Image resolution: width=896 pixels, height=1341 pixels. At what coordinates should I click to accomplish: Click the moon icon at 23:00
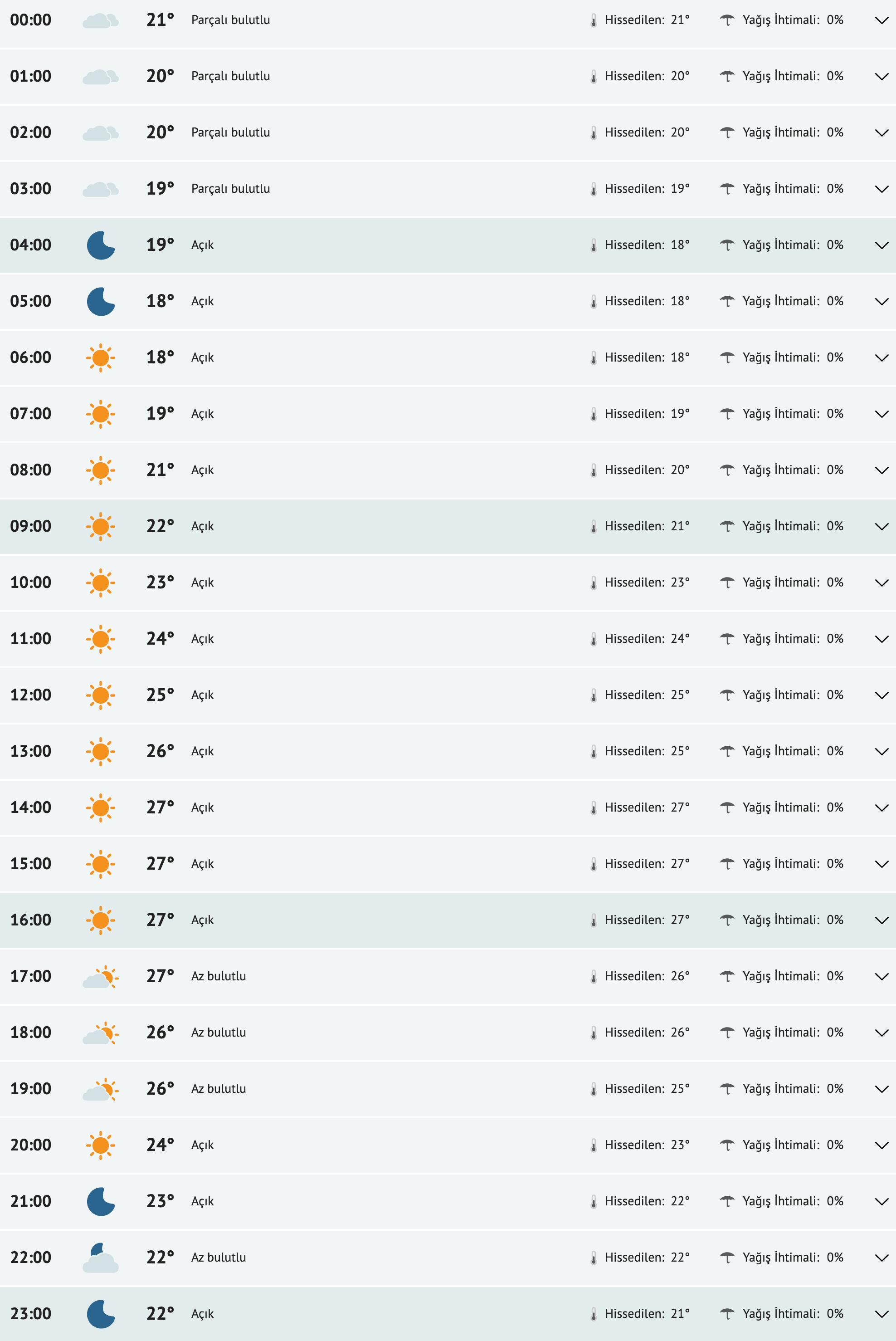click(101, 1314)
